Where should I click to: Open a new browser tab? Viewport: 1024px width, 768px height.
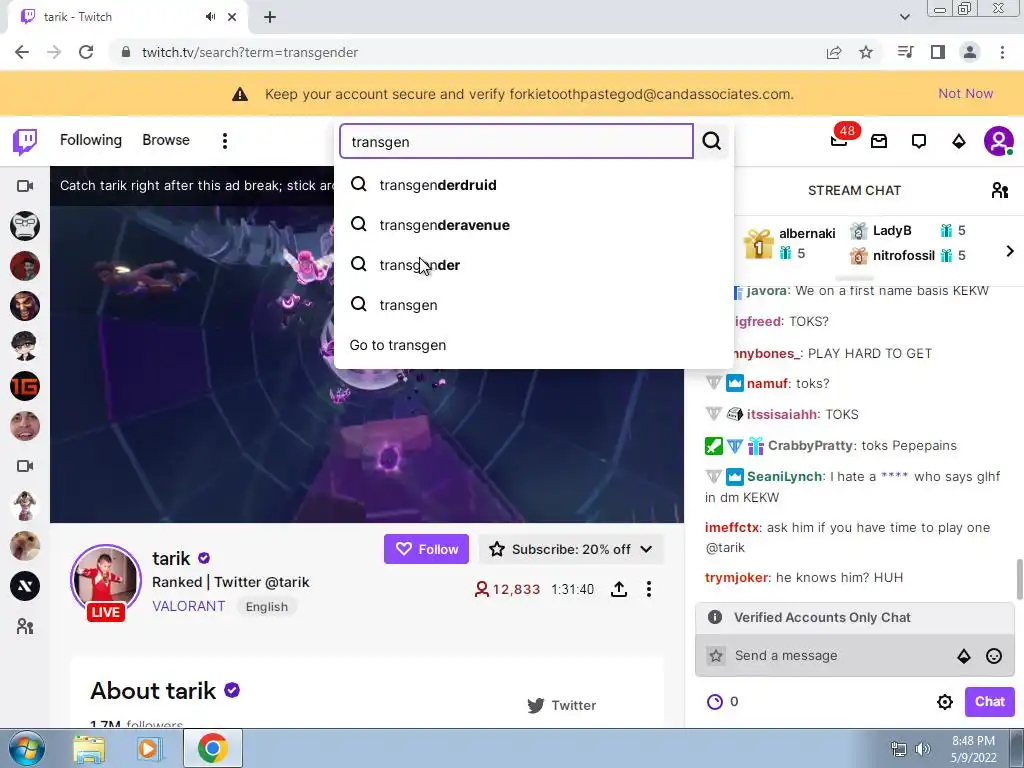(270, 17)
